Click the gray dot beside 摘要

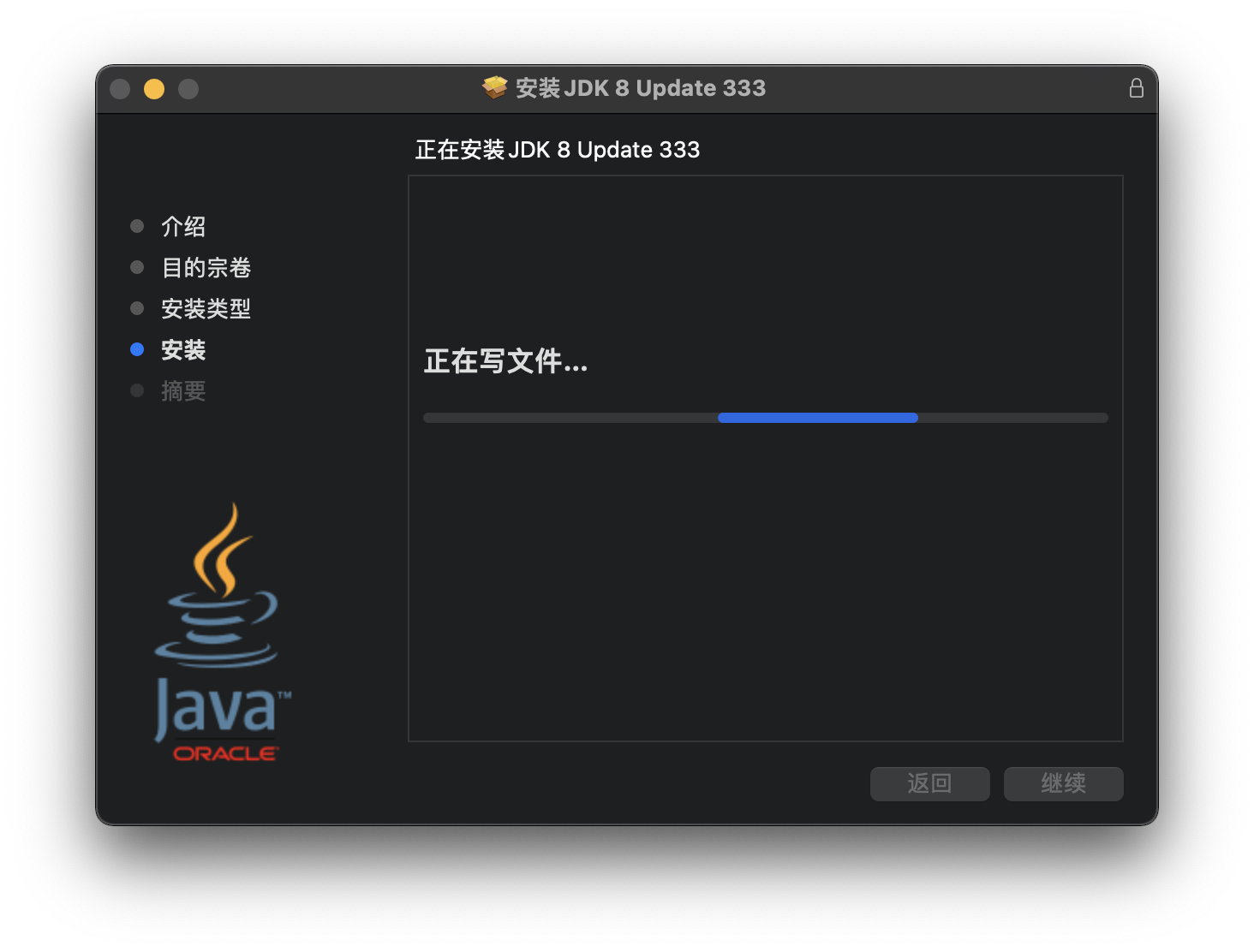[x=137, y=390]
